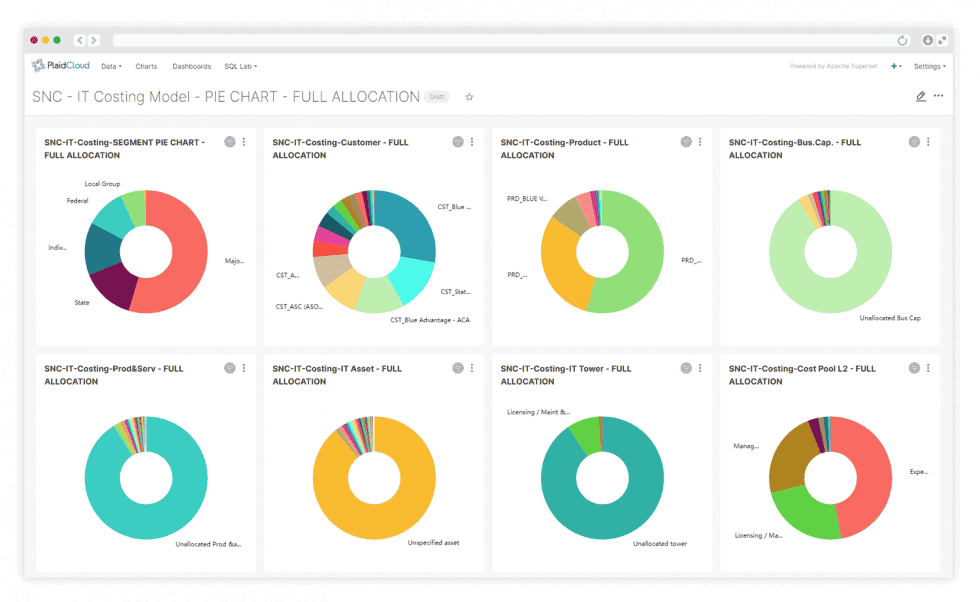This screenshot has height=602, width=980.
Task: Open the plus create-new dropdown
Action: click(x=896, y=66)
